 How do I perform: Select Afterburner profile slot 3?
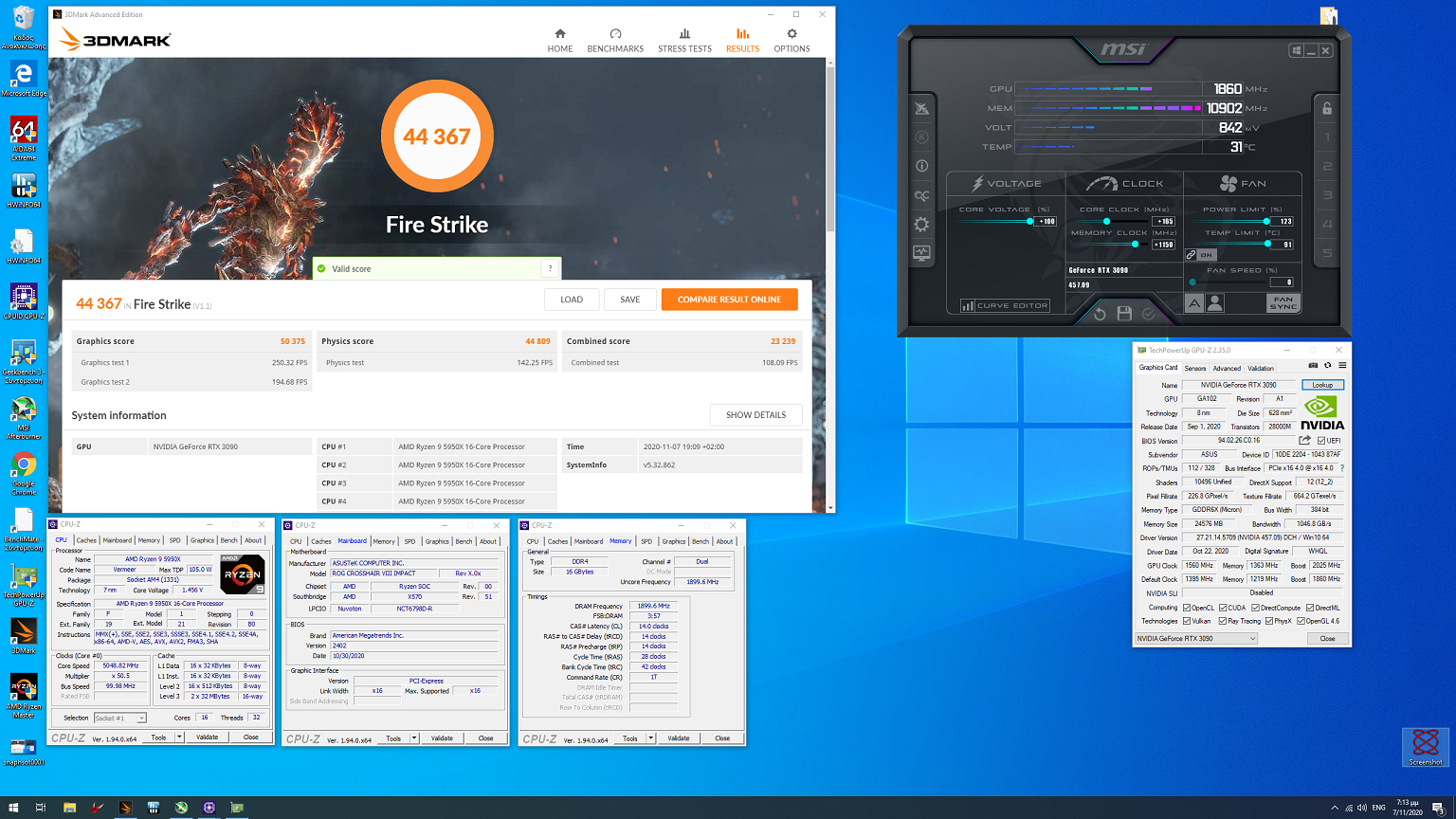click(1327, 195)
